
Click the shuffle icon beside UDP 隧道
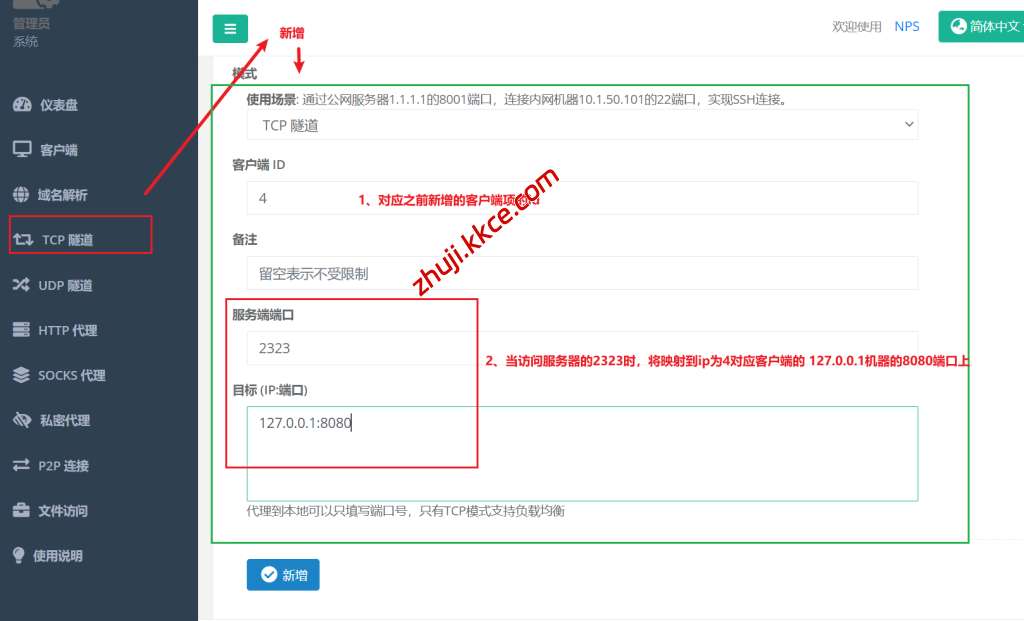tap(21, 285)
